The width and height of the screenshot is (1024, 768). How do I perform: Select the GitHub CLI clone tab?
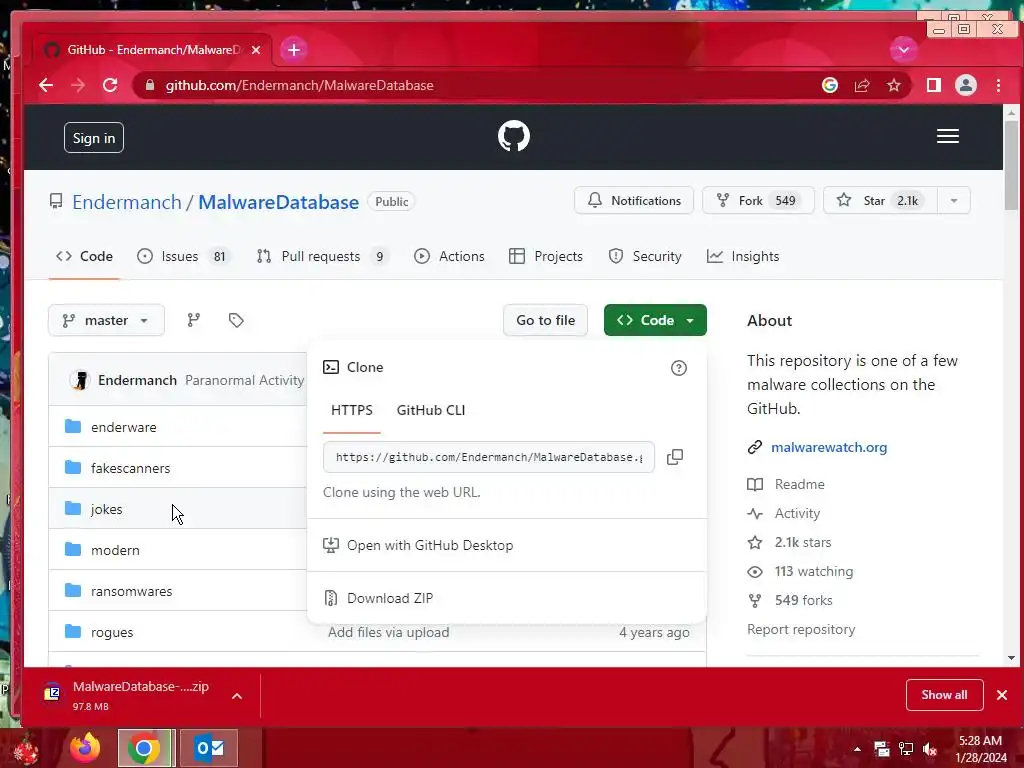pyautogui.click(x=431, y=410)
